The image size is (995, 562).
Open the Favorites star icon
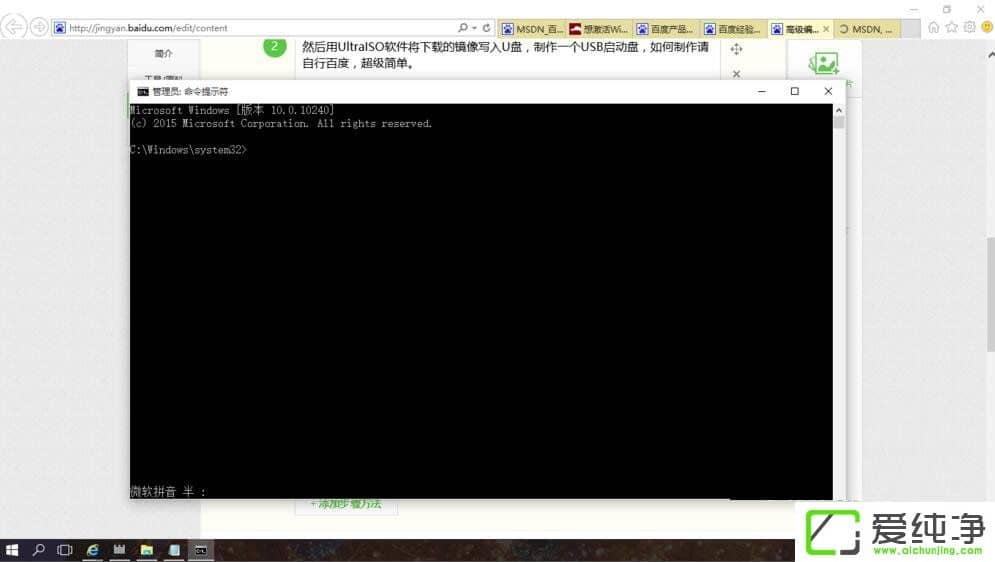click(x=951, y=27)
